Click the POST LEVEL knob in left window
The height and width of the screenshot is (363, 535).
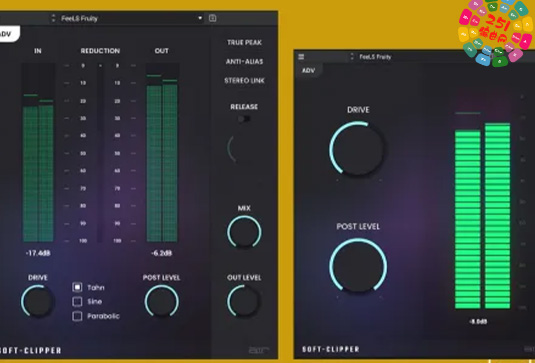click(161, 302)
